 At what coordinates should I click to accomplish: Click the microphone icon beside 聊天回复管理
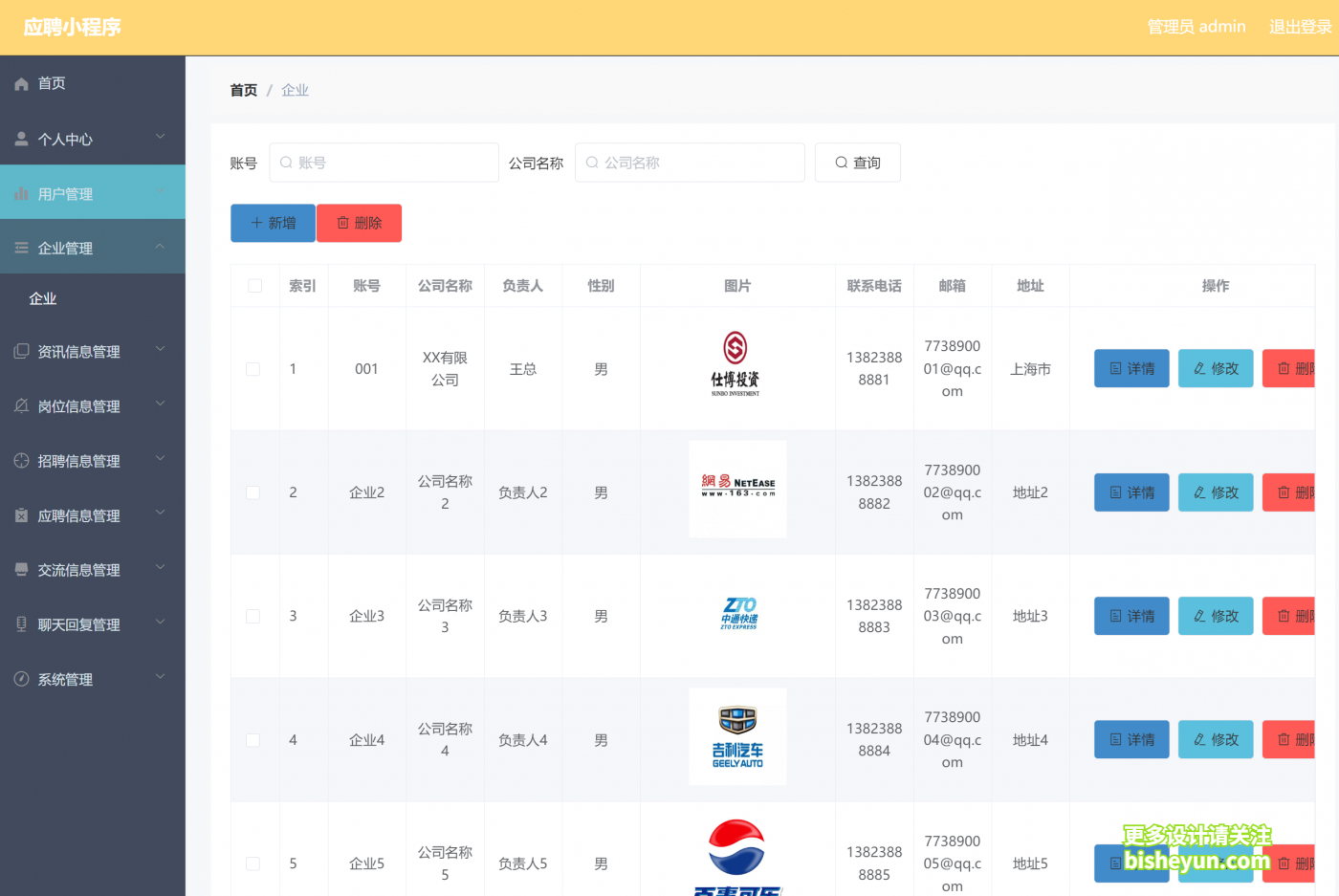(x=21, y=624)
